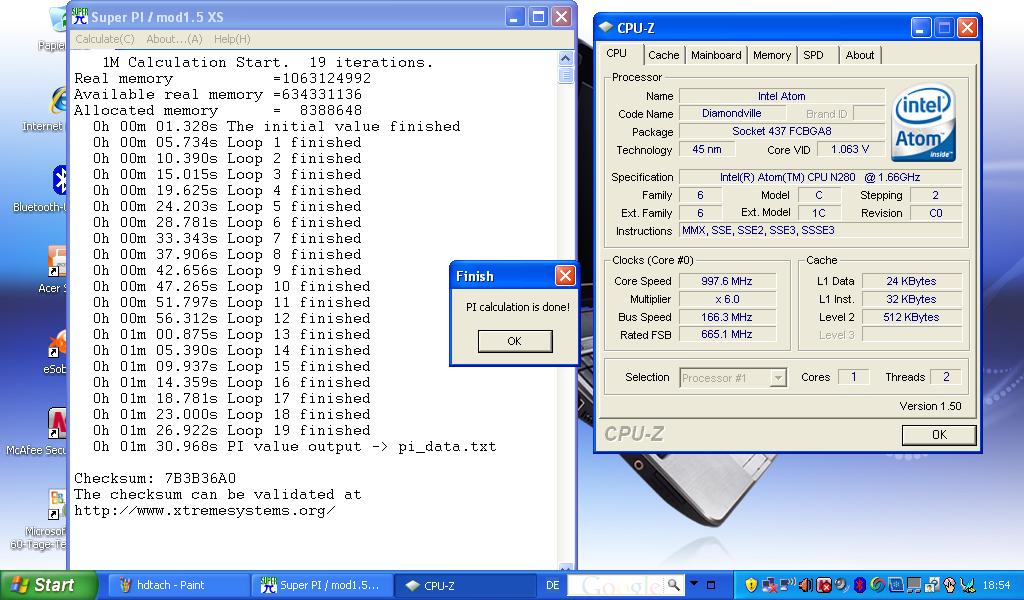1024x600 pixels.
Task: Click the Checksum: 7B3B36A0 line
Action: click(155, 479)
